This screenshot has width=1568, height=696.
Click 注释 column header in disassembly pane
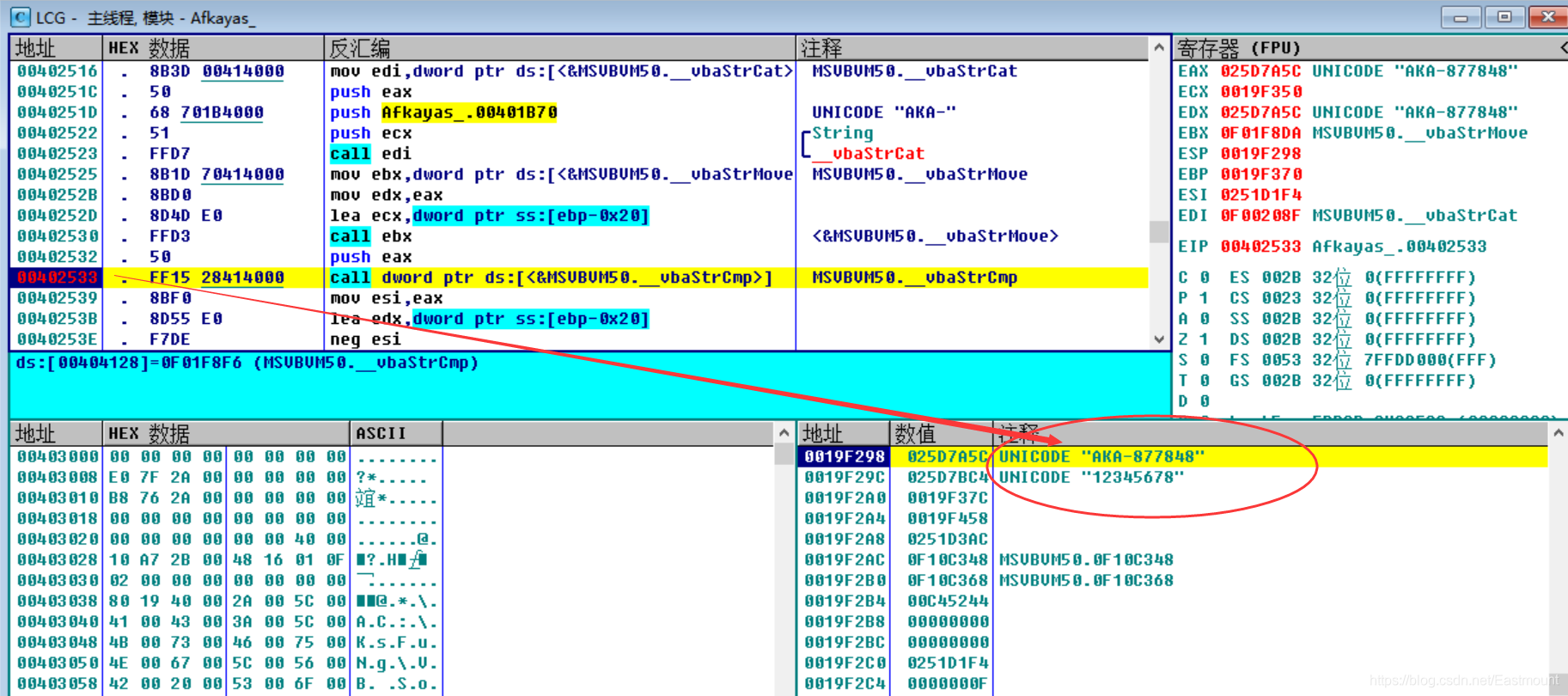coord(973,48)
